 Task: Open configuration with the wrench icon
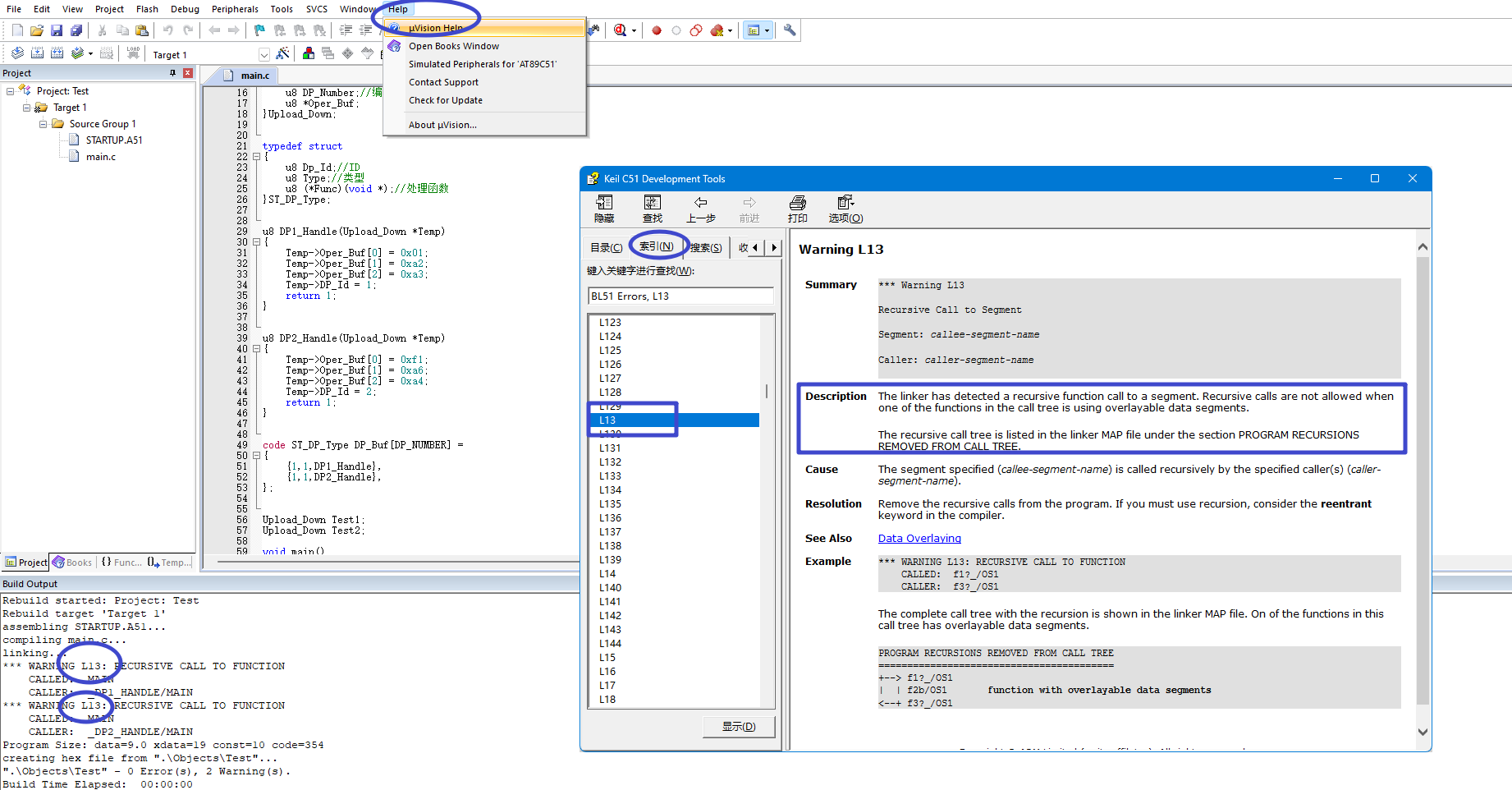790,30
